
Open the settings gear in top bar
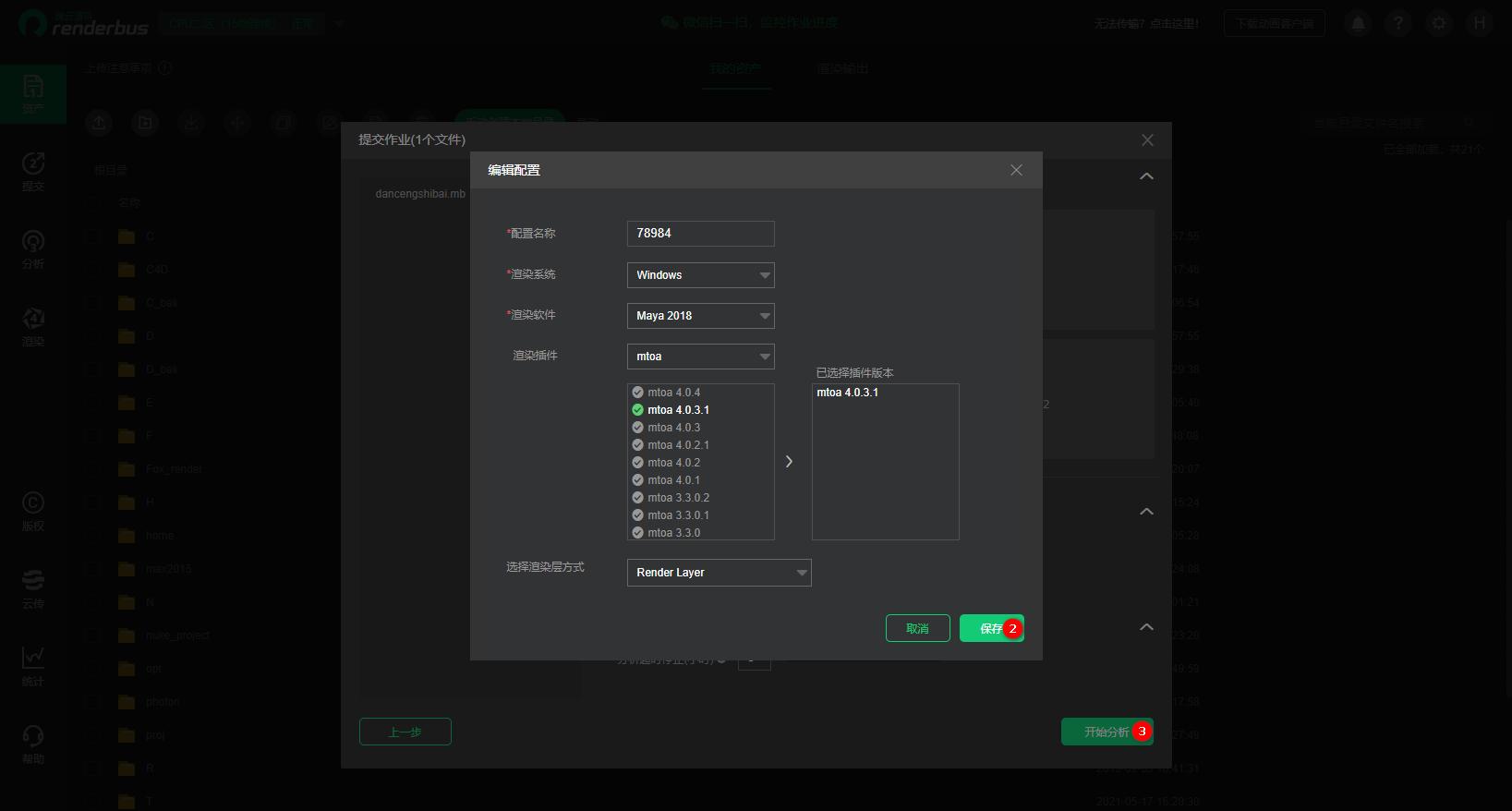pyautogui.click(x=1439, y=24)
